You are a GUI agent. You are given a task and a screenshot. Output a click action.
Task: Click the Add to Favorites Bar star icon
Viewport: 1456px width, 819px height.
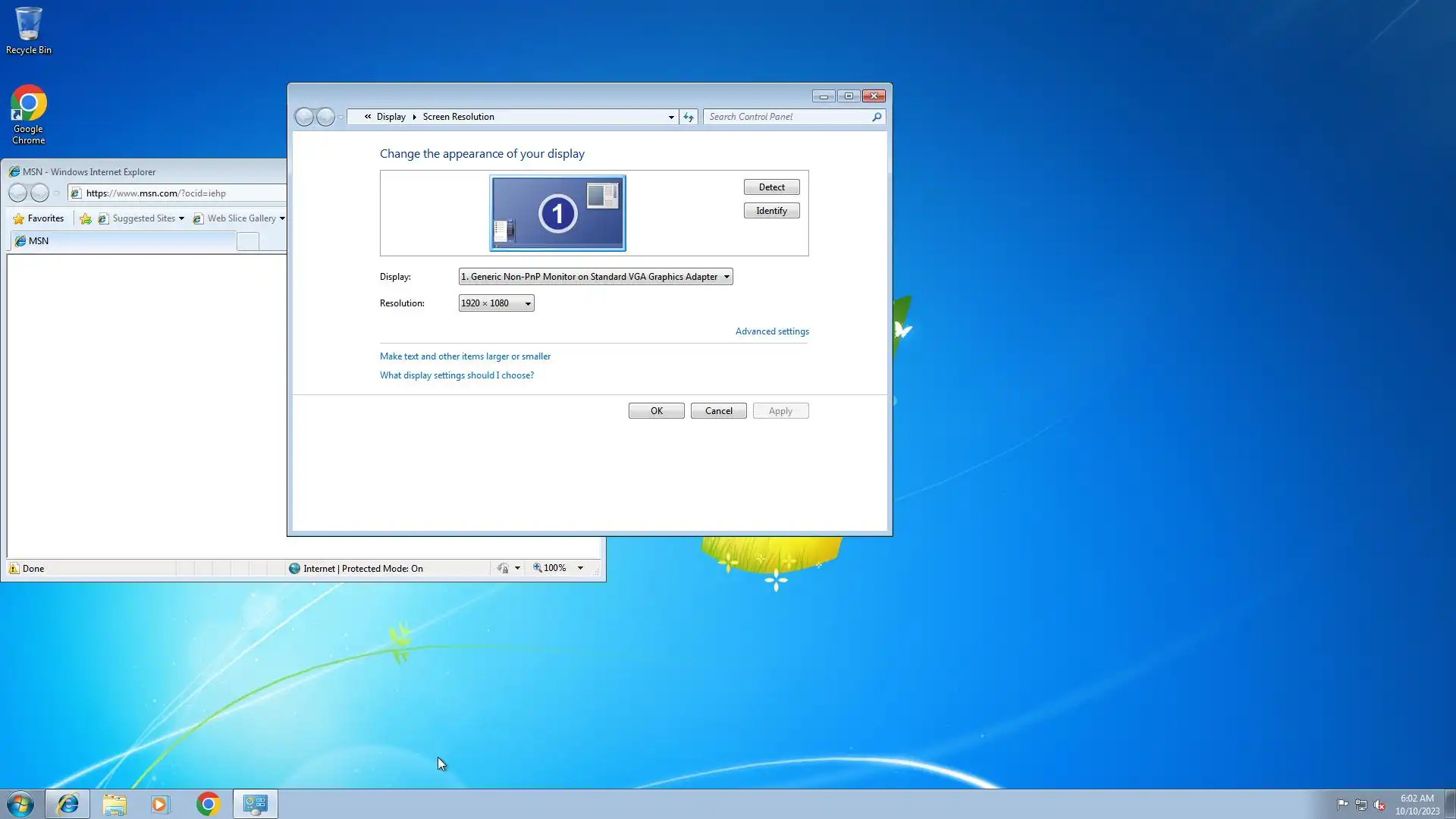(86, 218)
